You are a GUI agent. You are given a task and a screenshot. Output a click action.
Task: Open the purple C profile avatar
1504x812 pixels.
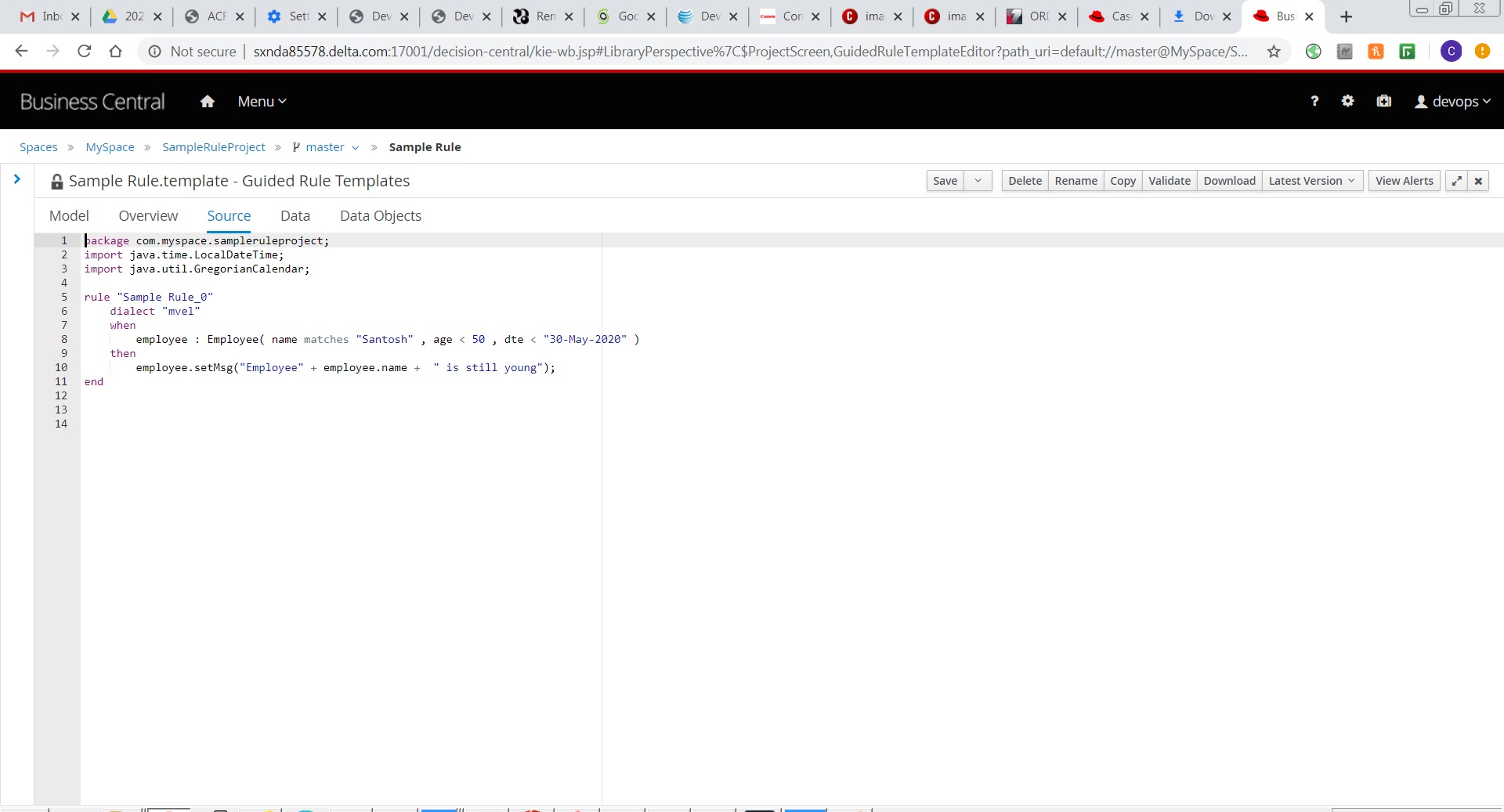tap(1451, 52)
